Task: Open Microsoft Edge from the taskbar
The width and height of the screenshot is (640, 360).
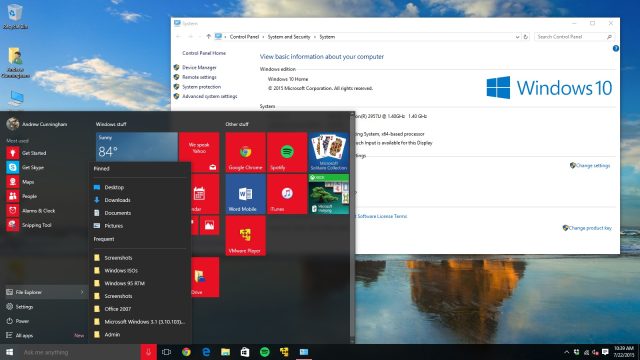Action: click(x=206, y=352)
